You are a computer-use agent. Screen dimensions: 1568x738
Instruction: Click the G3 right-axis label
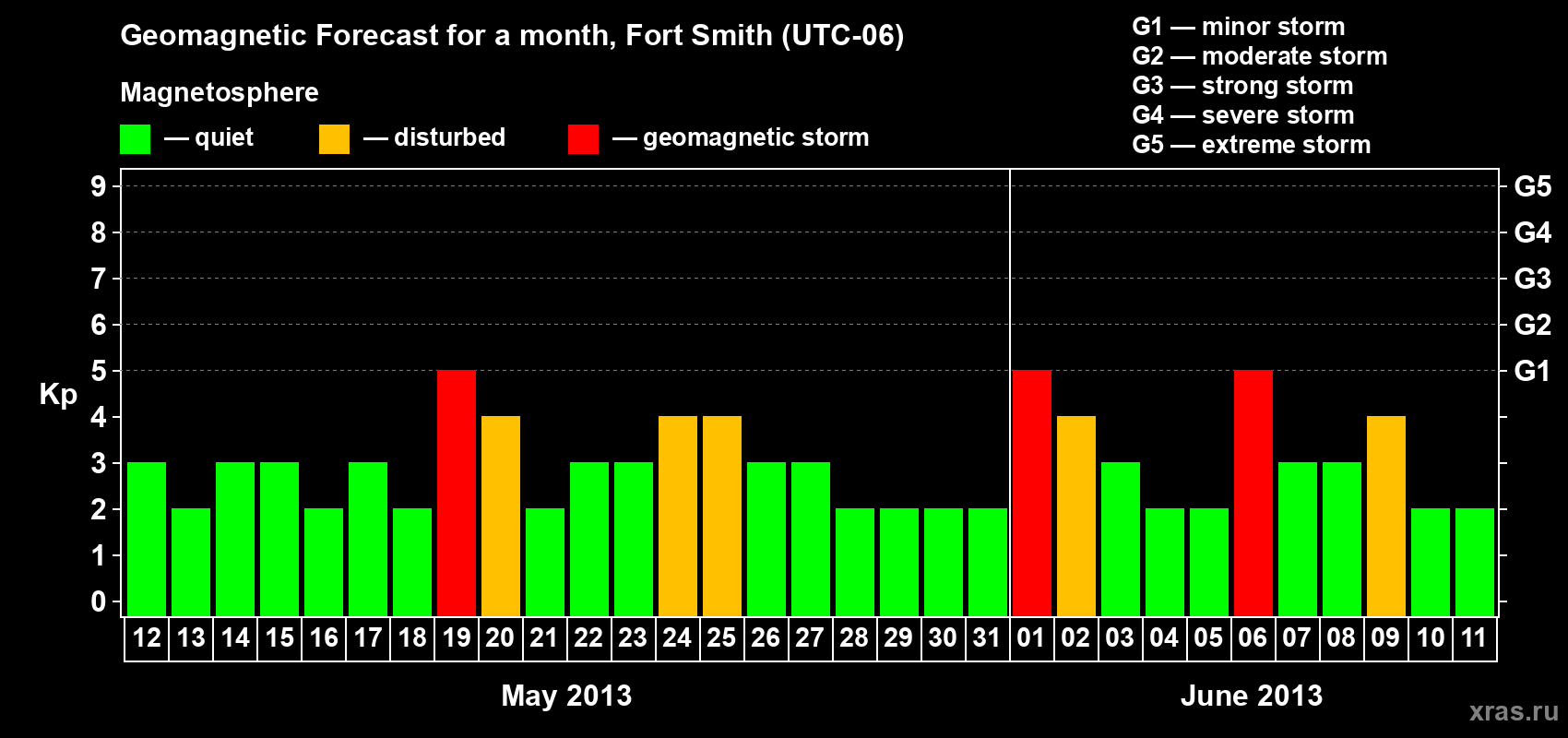(x=1532, y=279)
